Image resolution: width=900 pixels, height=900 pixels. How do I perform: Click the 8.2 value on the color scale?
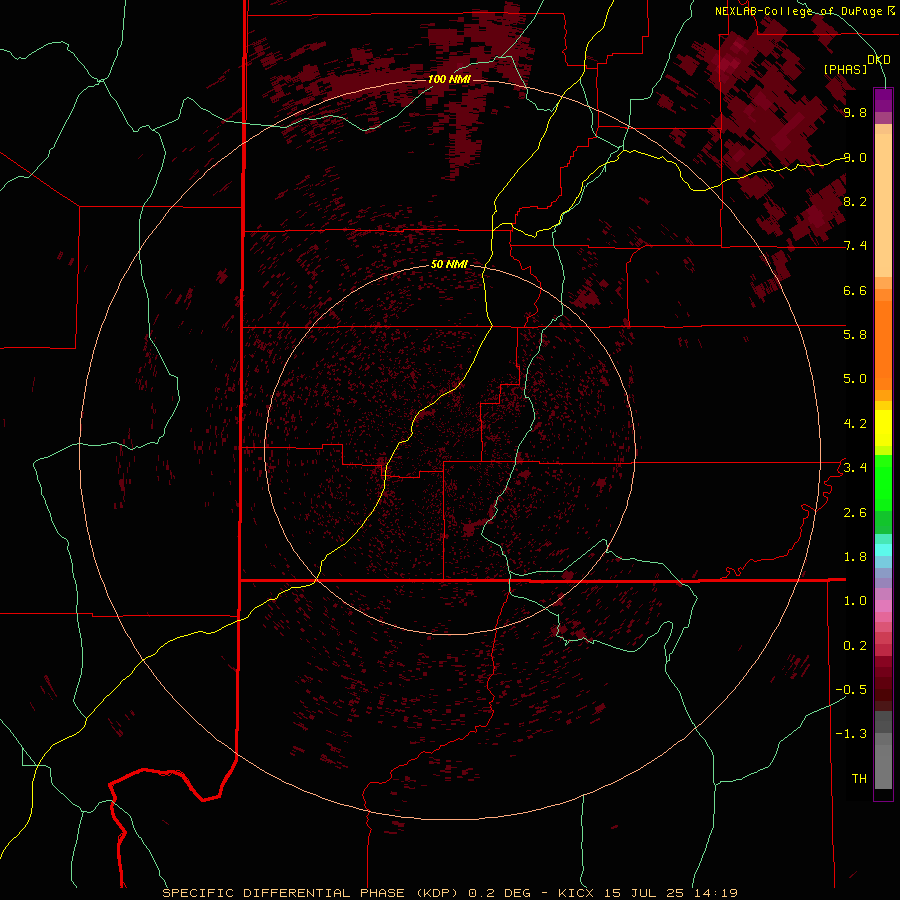[x=855, y=201]
